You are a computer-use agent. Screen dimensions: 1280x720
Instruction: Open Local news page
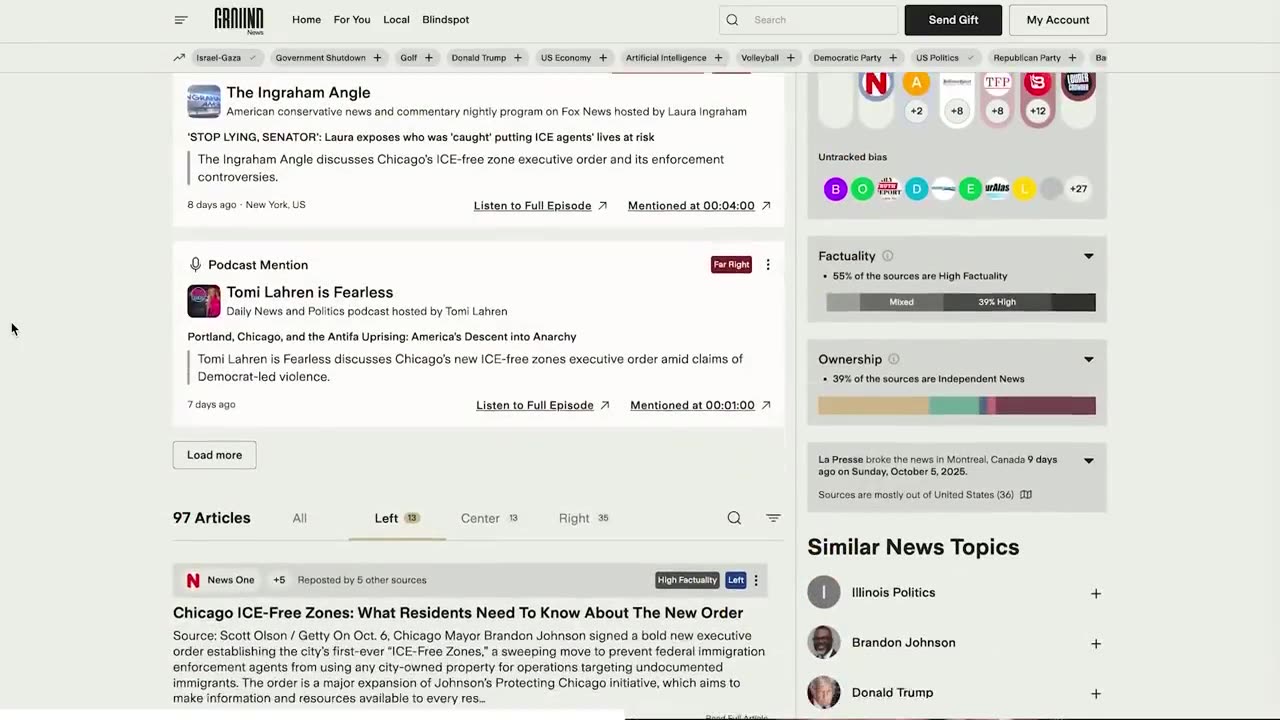tap(396, 20)
